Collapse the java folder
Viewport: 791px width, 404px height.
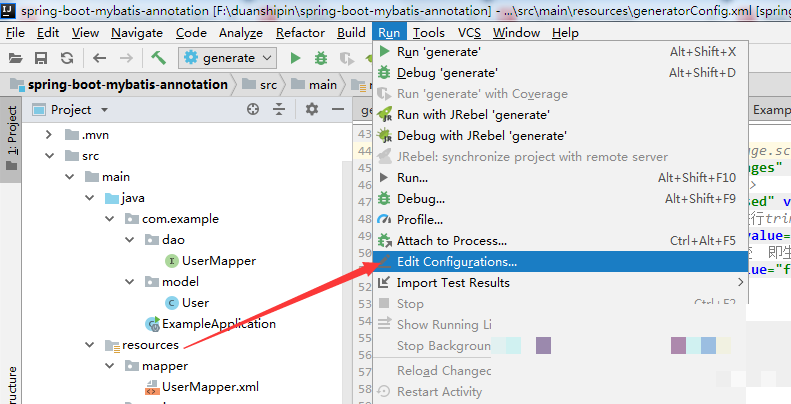point(89,198)
